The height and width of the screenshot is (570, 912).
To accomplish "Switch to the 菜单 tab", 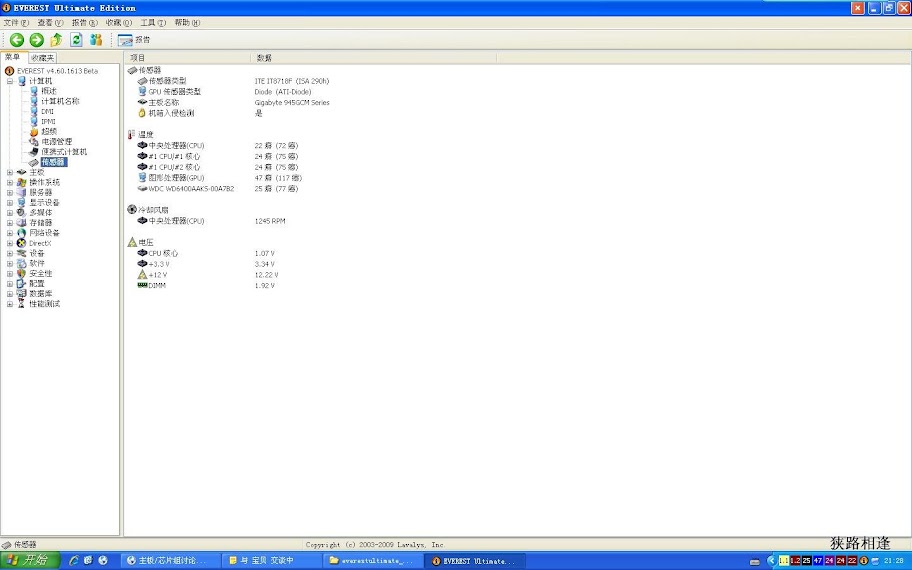I will tap(13, 57).
